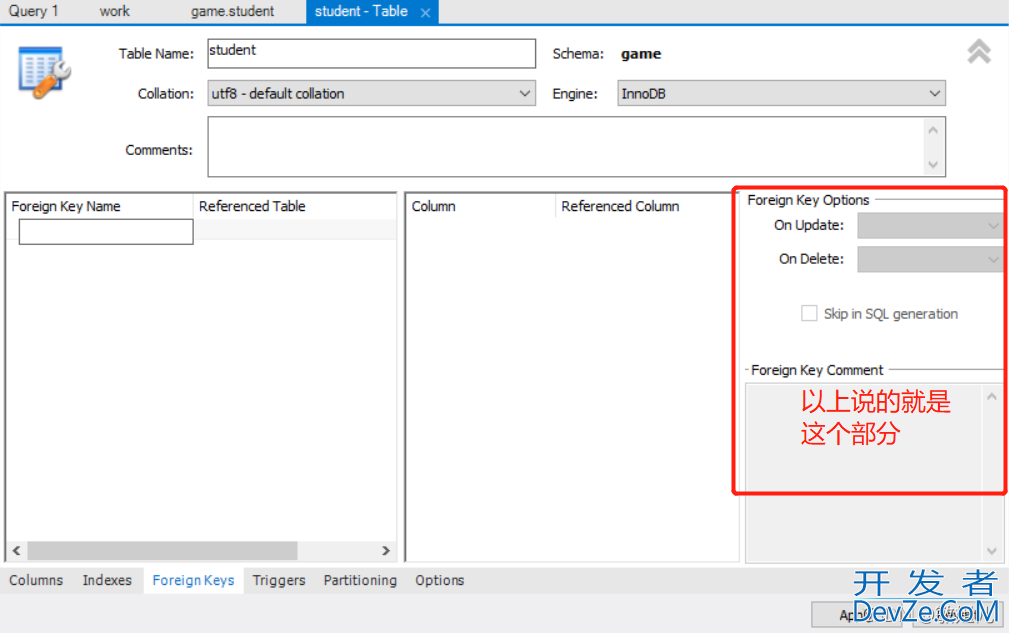1009x633 pixels.
Task: Click the Table Name input field
Action: pyautogui.click(x=371, y=53)
